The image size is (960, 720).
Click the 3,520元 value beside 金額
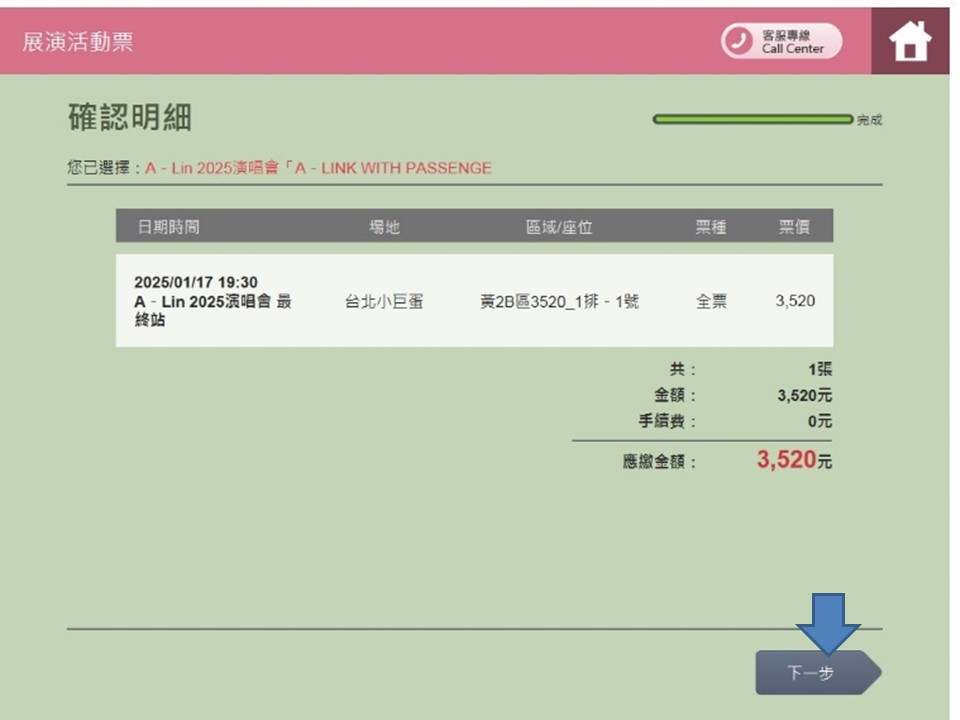[x=804, y=395]
